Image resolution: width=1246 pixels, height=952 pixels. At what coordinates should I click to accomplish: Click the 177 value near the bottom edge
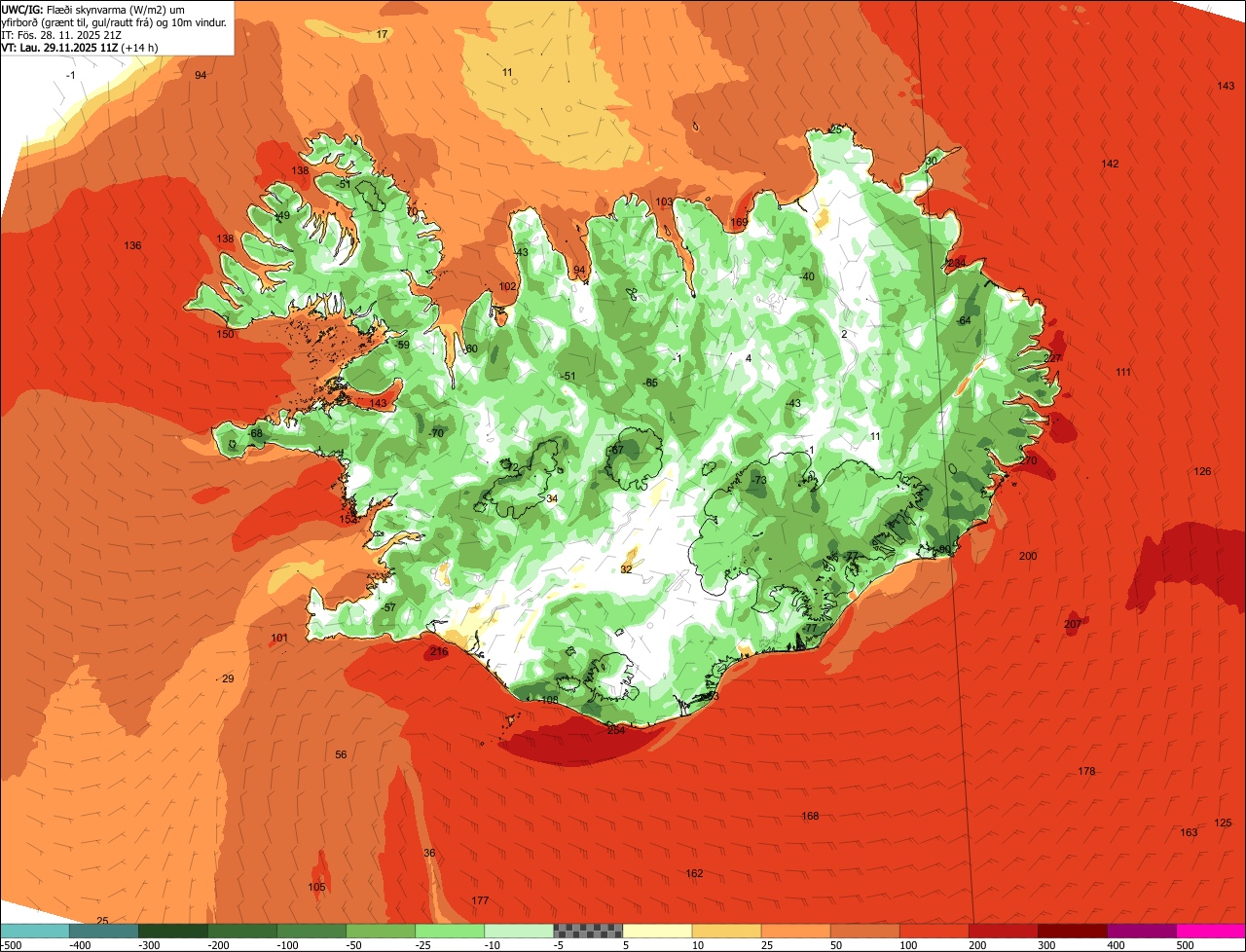480,900
